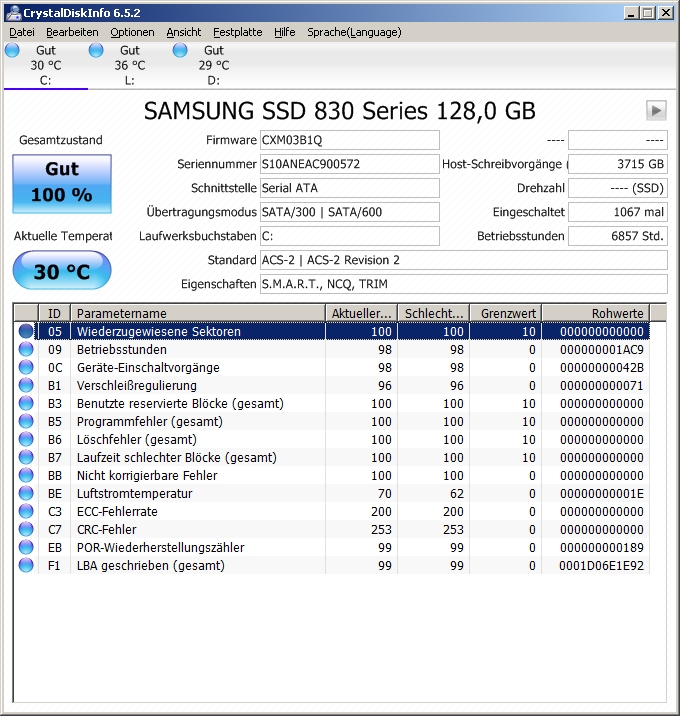The height and width of the screenshot is (716, 680).
Task: Click status orb of Nicht korrigierbare Fehler row
Action: pyautogui.click(x=26, y=475)
